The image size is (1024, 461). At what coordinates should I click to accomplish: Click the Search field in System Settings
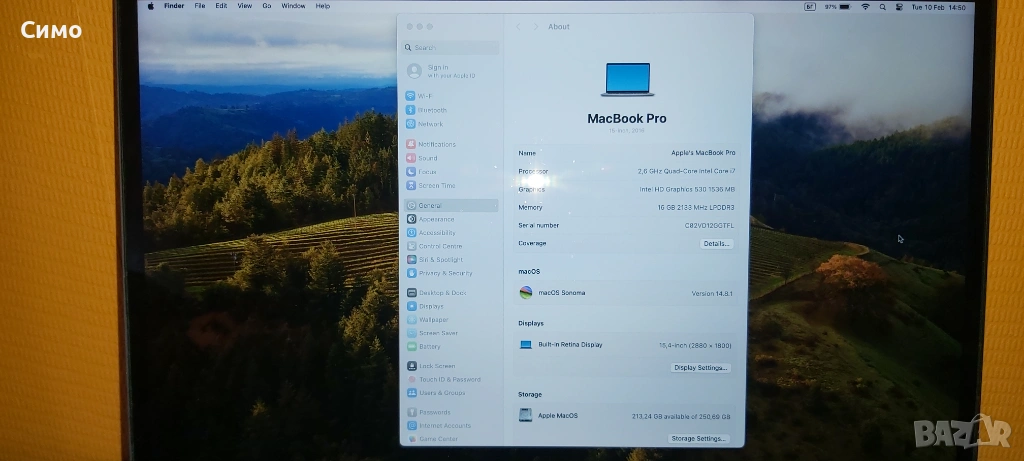450,47
